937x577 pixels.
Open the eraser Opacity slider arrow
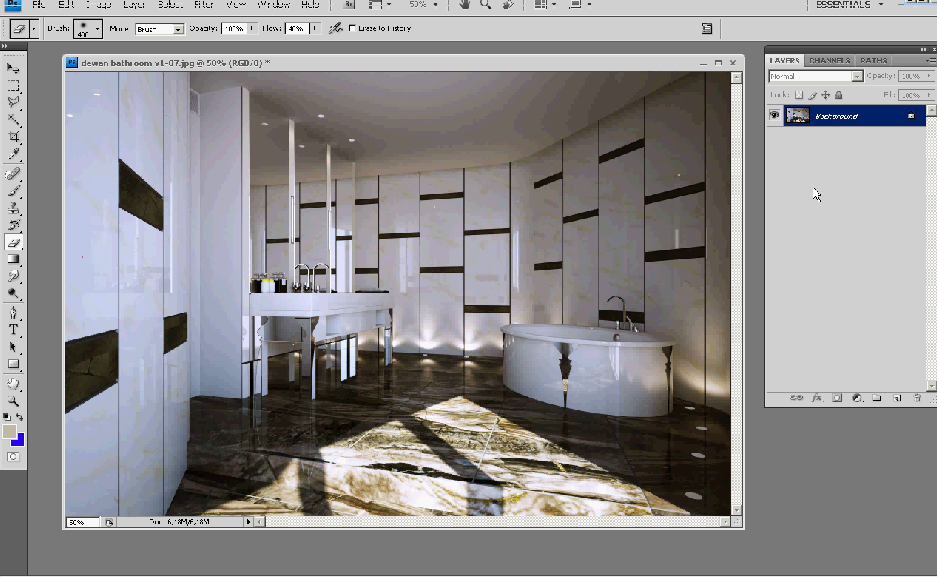[252, 28]
